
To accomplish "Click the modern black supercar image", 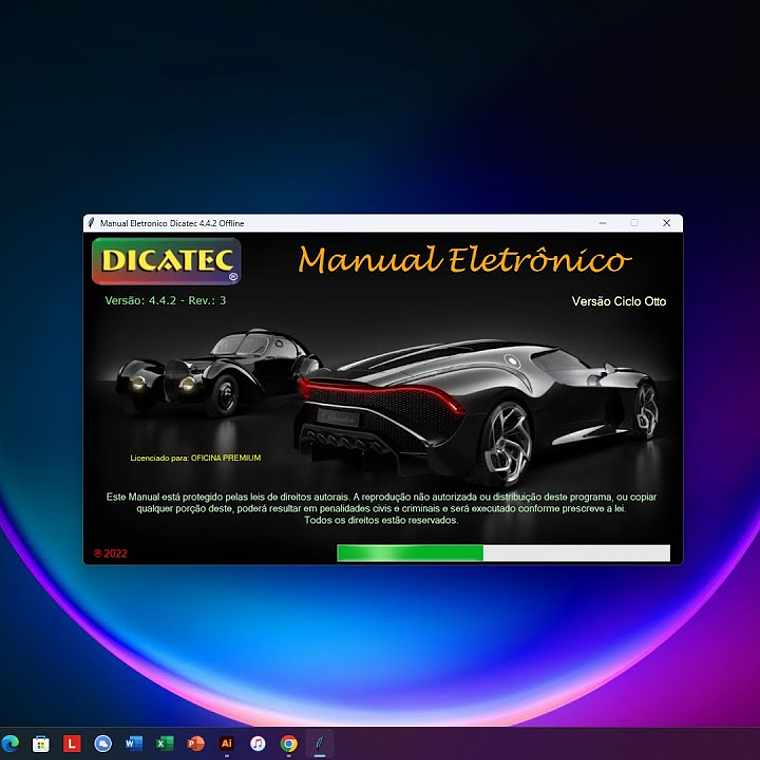I will click(477, 412).
